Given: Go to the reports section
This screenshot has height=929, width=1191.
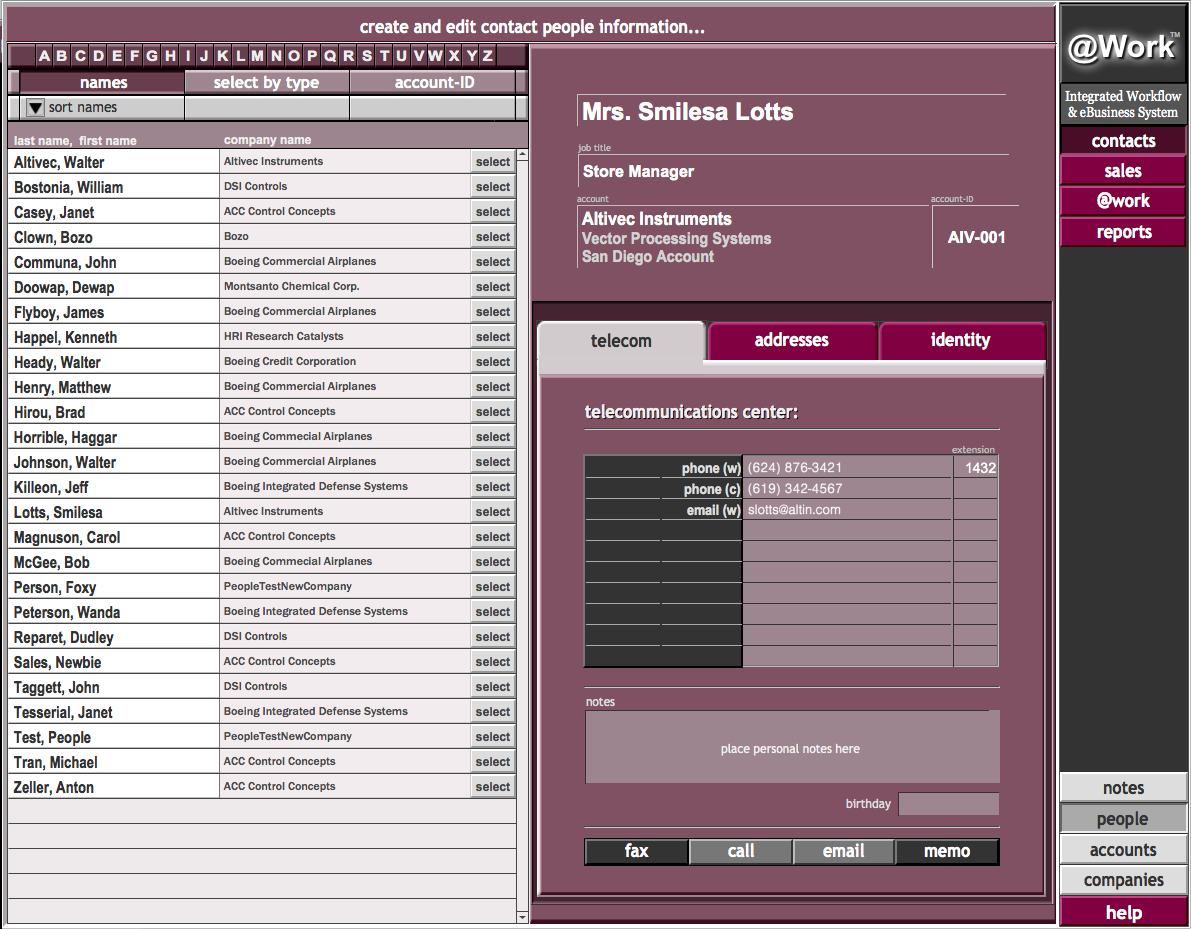Looking at the screenshot, I should (x=1122, y=232).
